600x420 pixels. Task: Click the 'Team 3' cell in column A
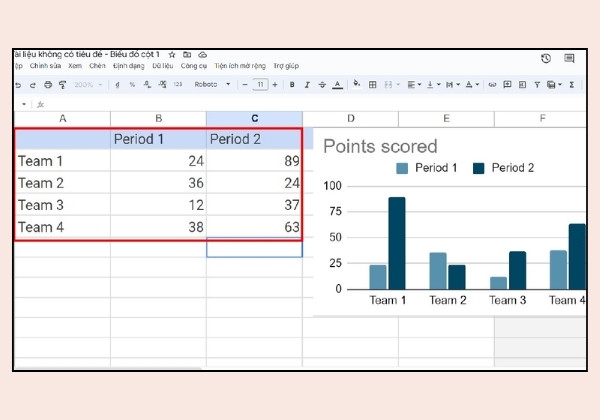62,205
